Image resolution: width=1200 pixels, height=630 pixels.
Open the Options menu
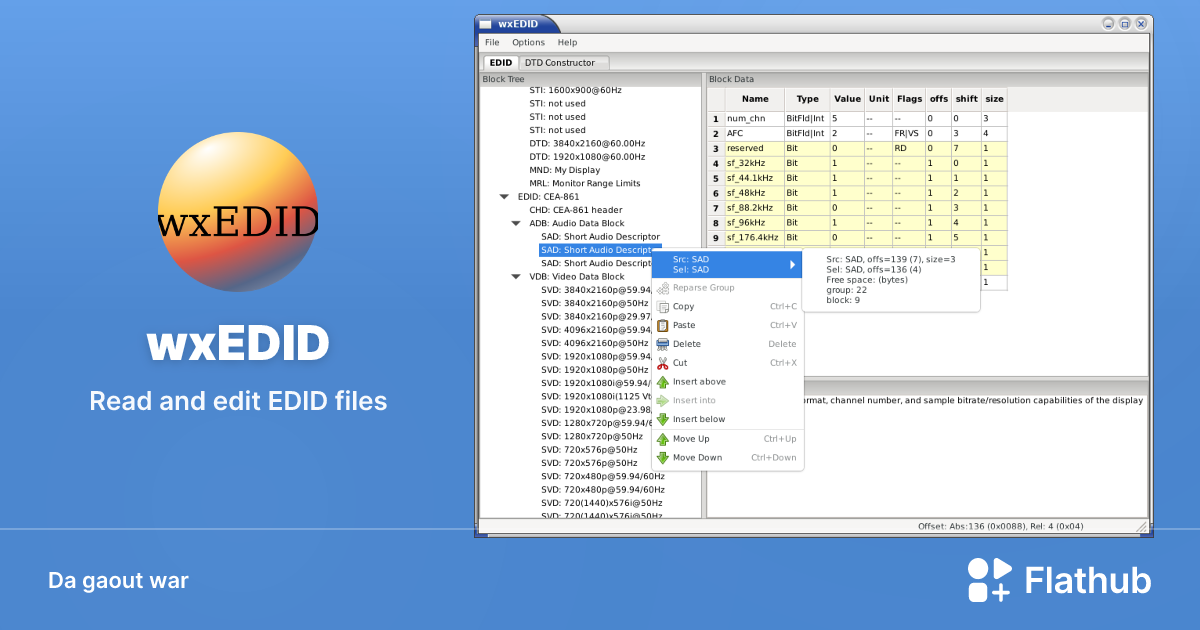(x=528, y=42)
